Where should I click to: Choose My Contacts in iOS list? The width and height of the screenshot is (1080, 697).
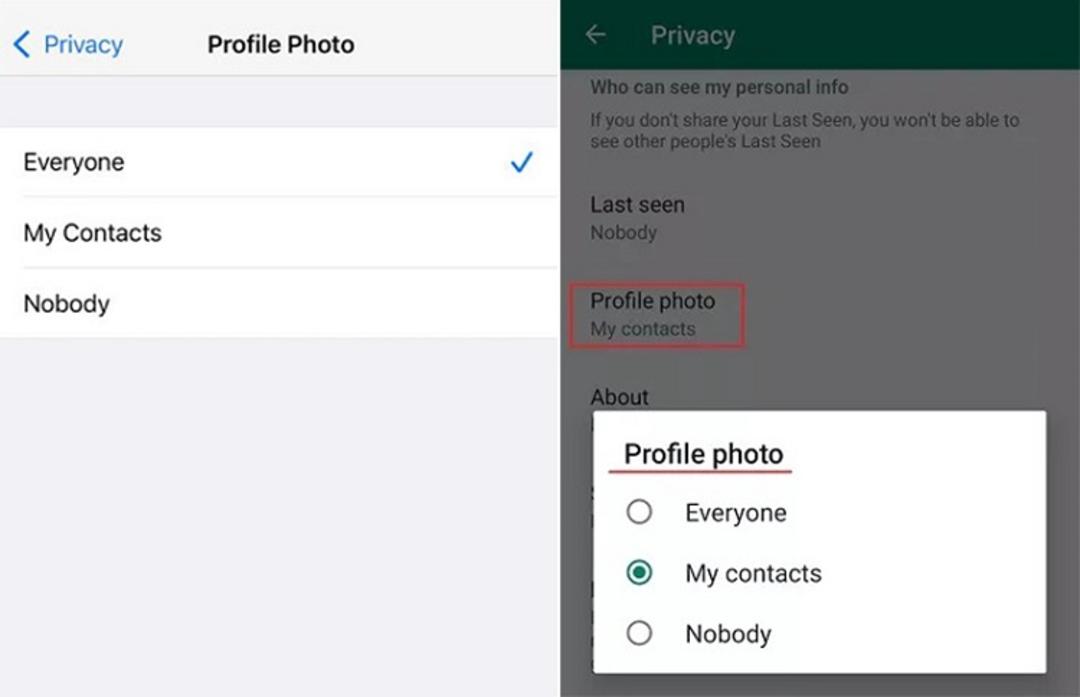tap(279, 233)
